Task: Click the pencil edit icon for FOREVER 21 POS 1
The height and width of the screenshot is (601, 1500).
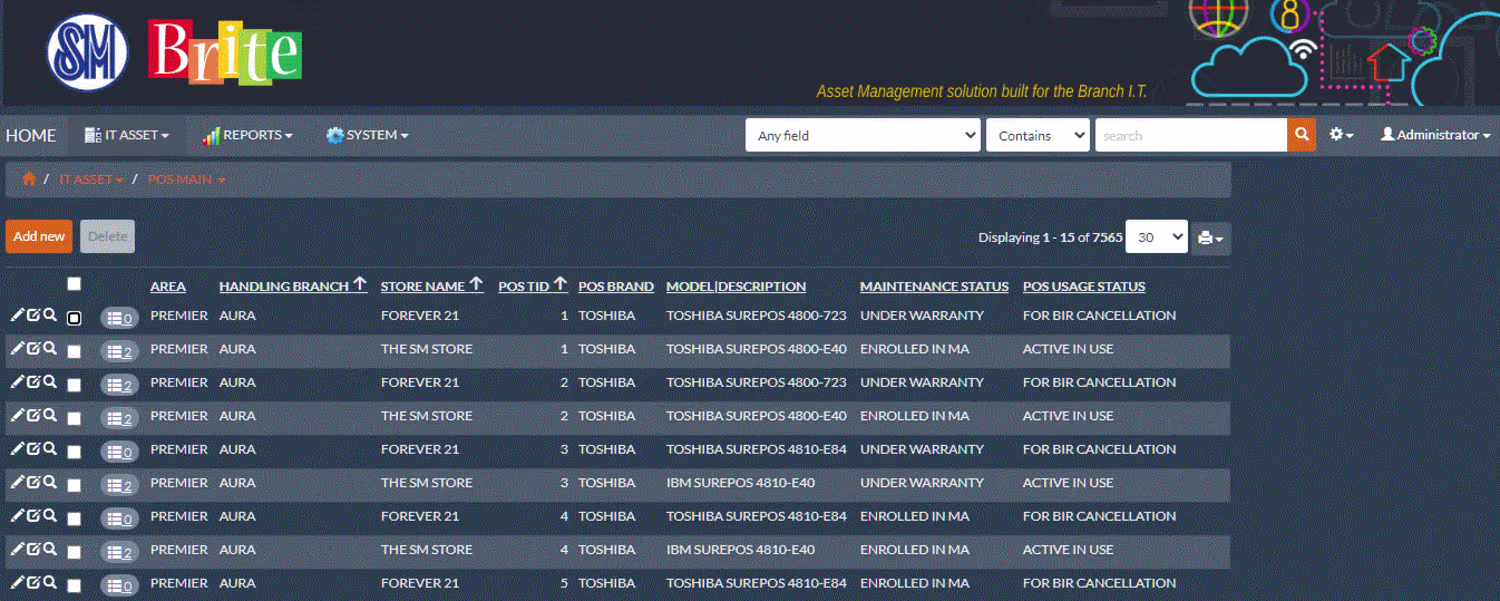Action: click(17, 315)
